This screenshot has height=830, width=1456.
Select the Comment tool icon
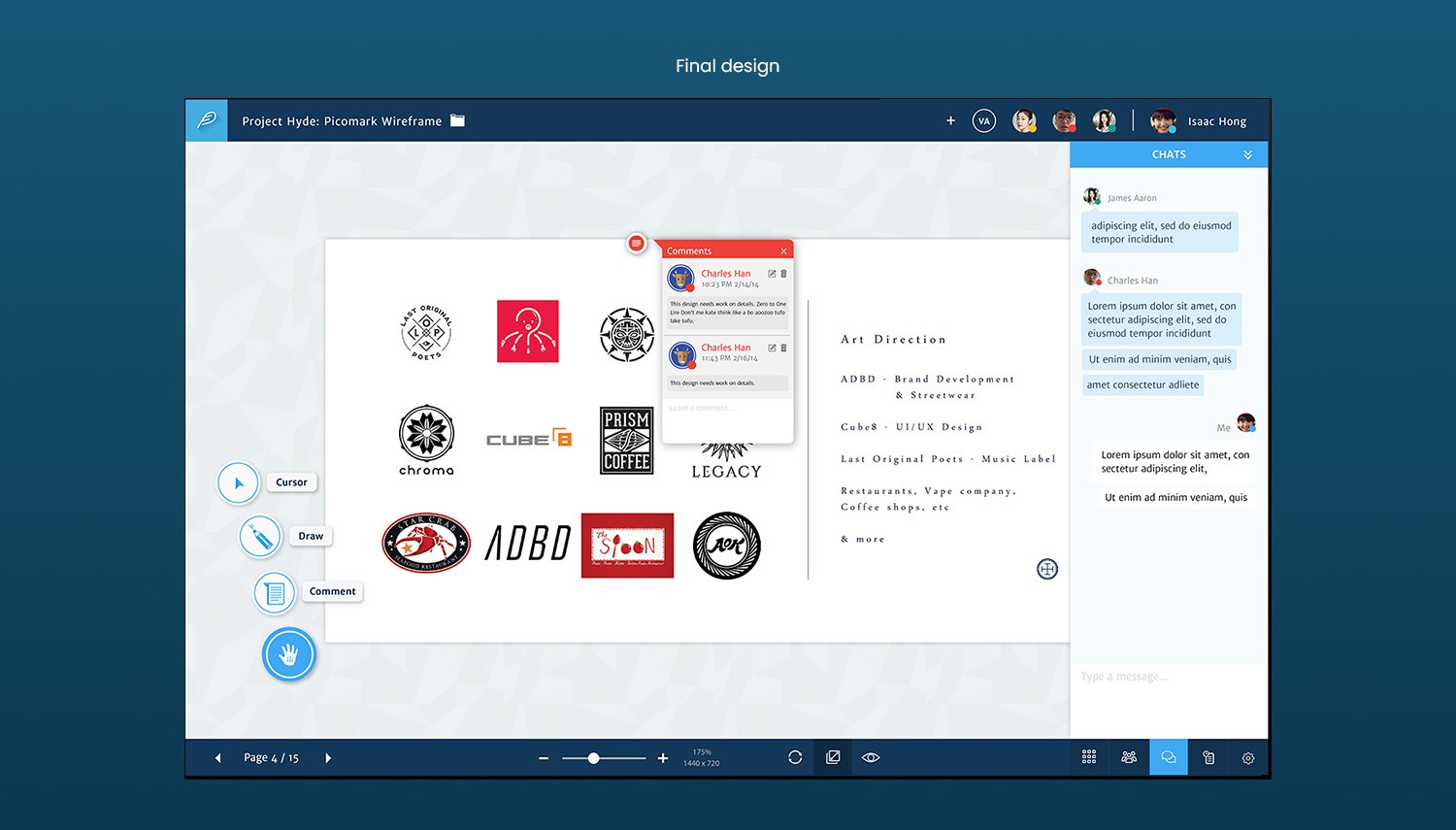coord(275,592)
